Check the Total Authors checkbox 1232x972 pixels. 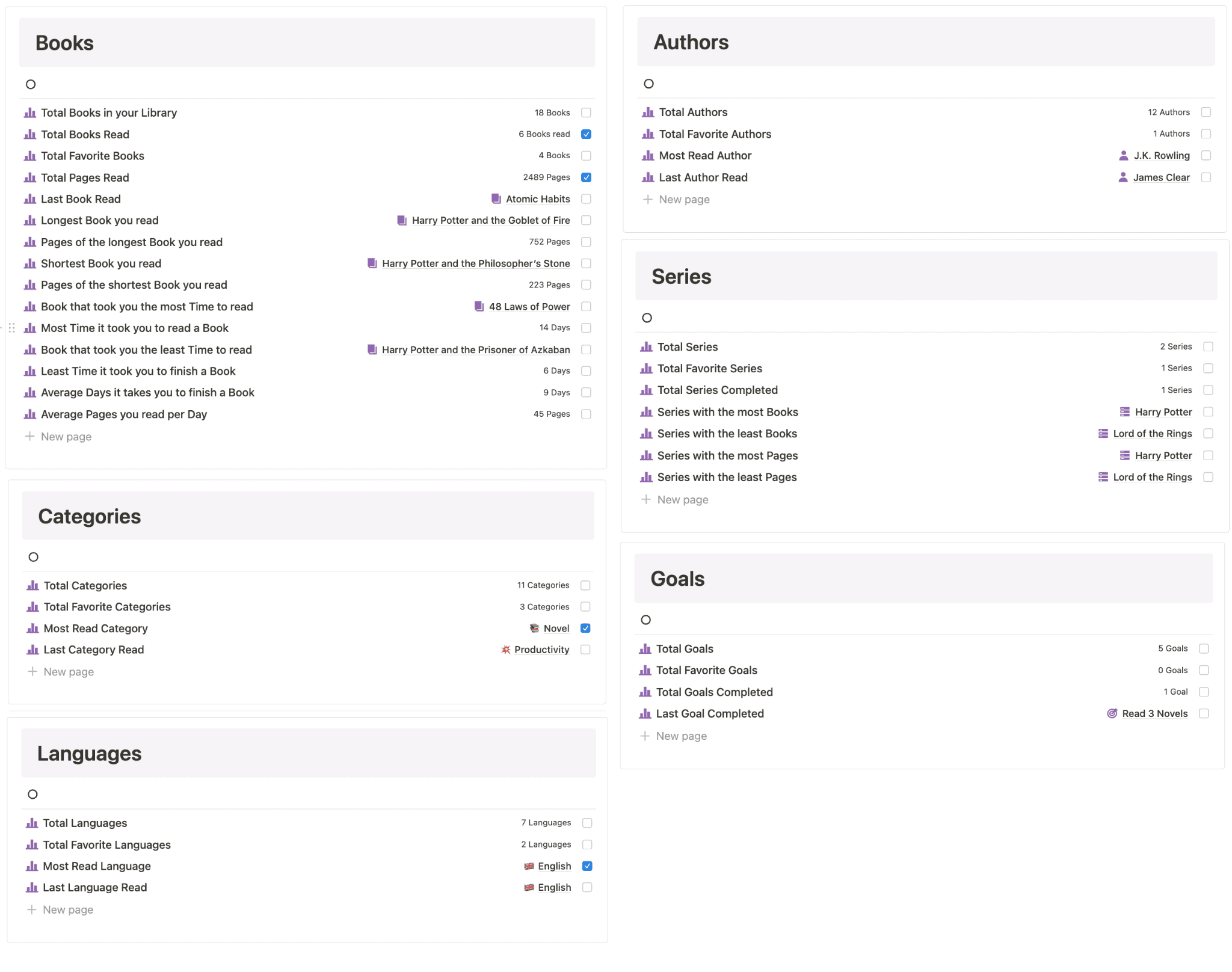[x=1206, y=112]
